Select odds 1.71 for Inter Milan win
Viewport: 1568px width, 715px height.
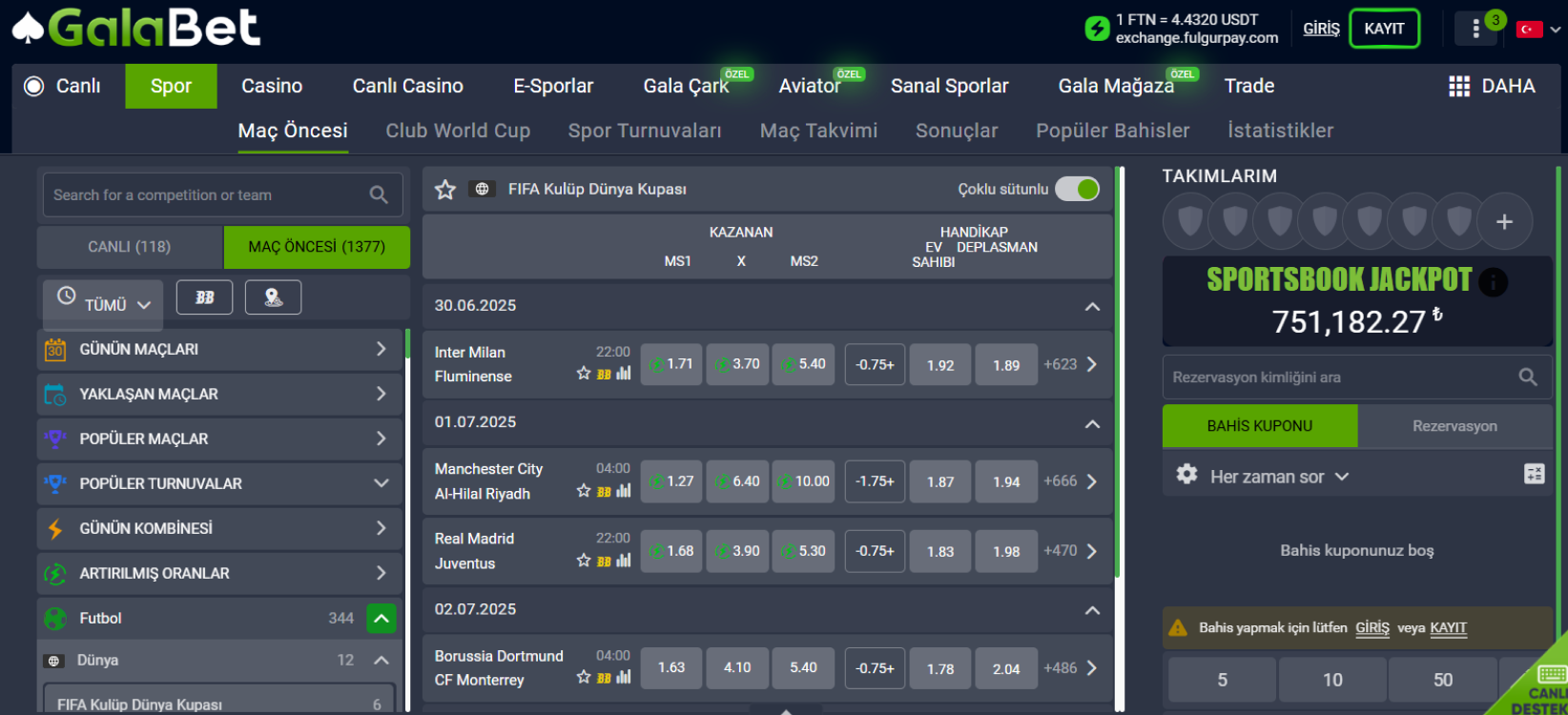point(672,365)
